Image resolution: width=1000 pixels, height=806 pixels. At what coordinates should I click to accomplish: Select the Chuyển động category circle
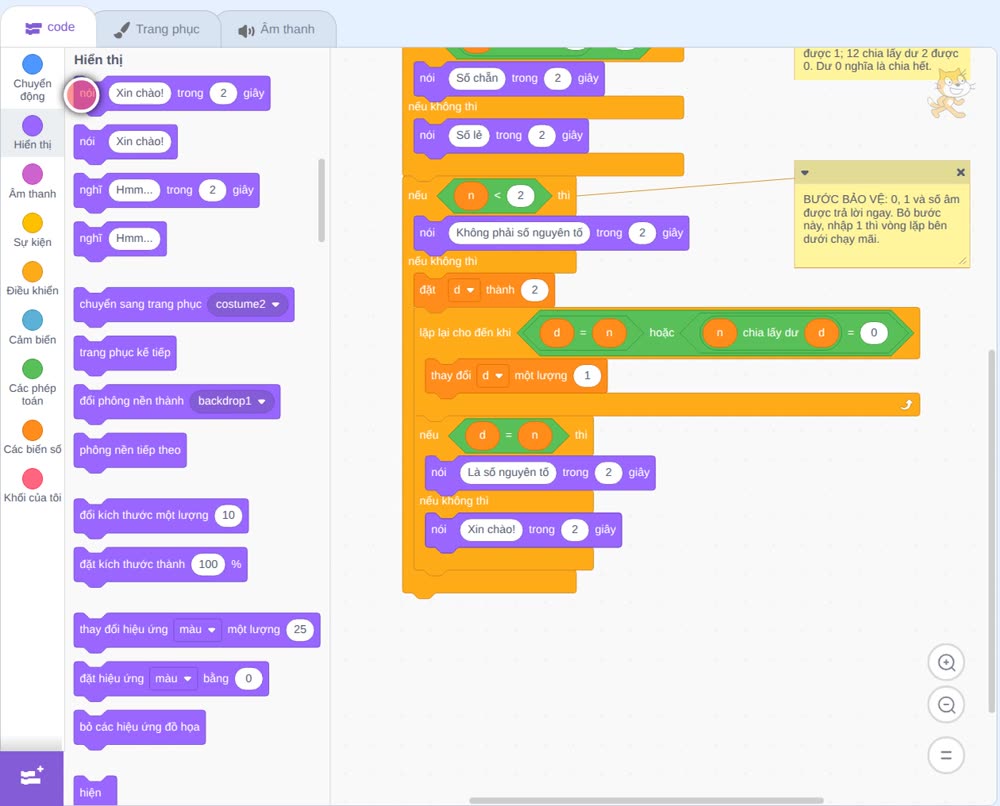[x=33, y=64]
